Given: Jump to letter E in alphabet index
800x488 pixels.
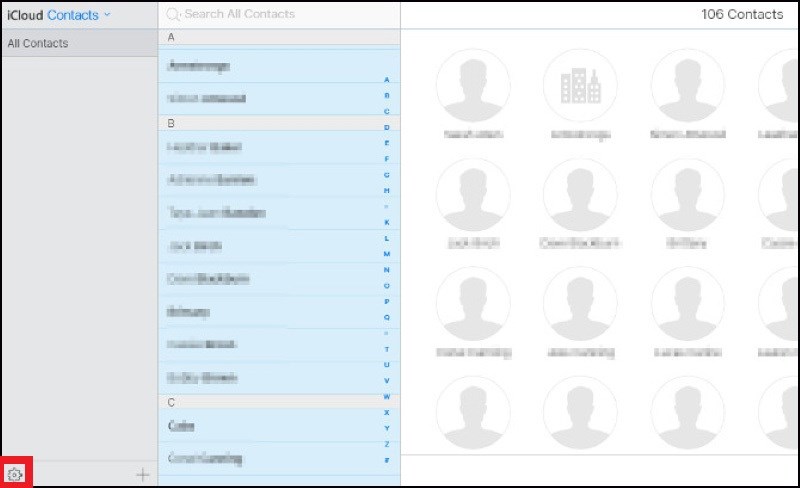Looking at the screenshot, I should click(x=387, y=143).
